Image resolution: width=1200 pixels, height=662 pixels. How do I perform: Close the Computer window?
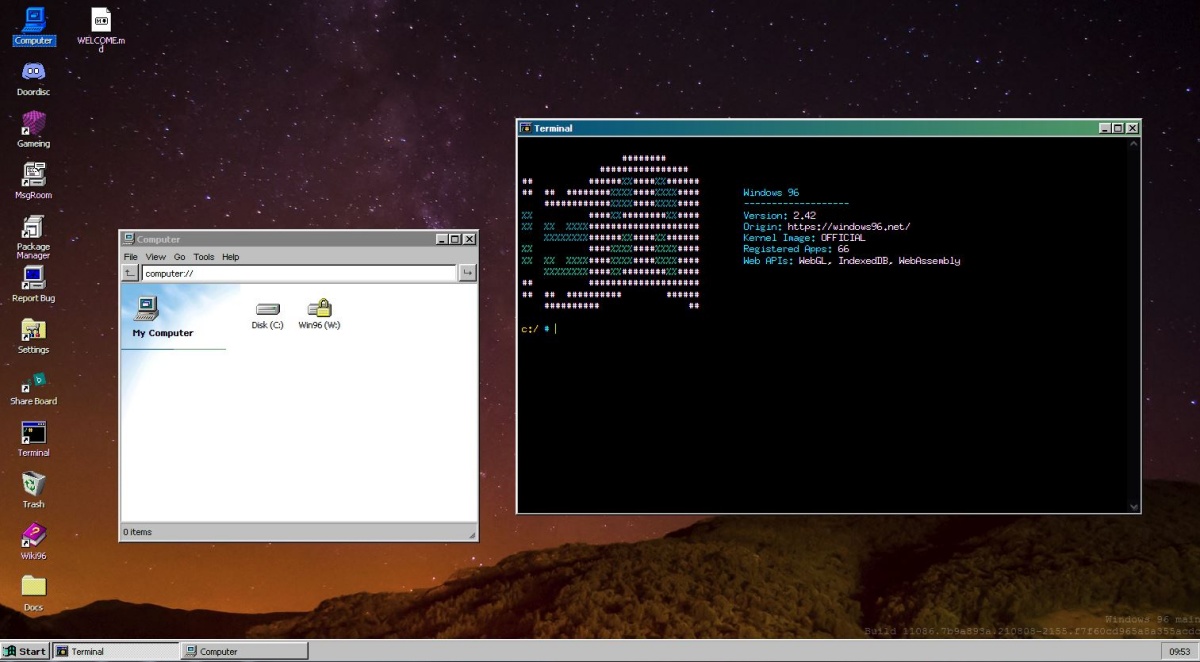coord(469,239)
